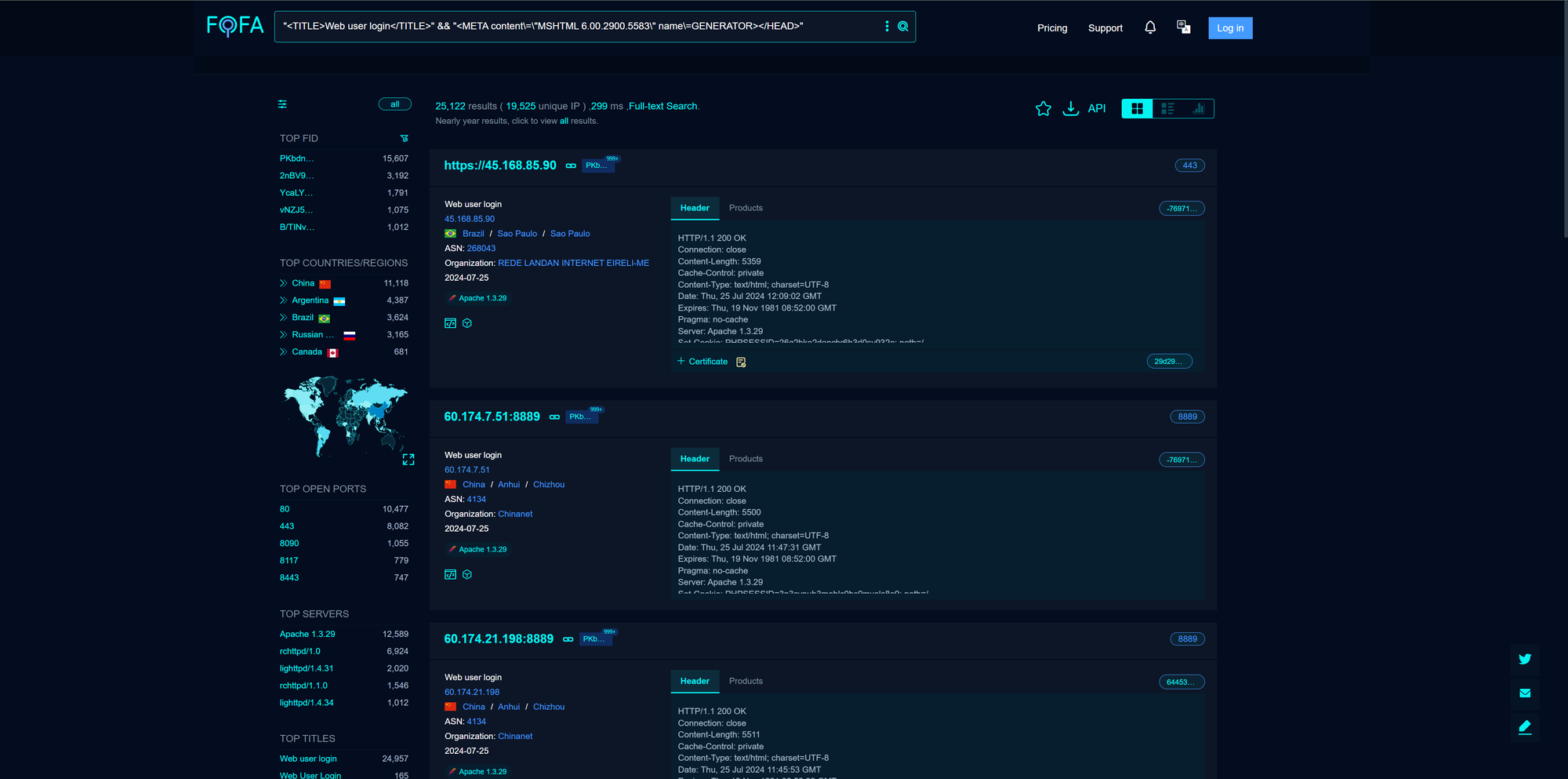Select Header tab for 60.174.7.51:8889
This screenshot has height=779, width=1568.
point(695,459)
